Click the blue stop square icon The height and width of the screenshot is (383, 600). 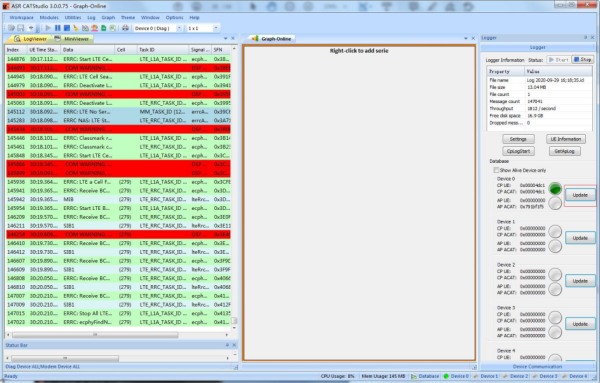point(67,28)
